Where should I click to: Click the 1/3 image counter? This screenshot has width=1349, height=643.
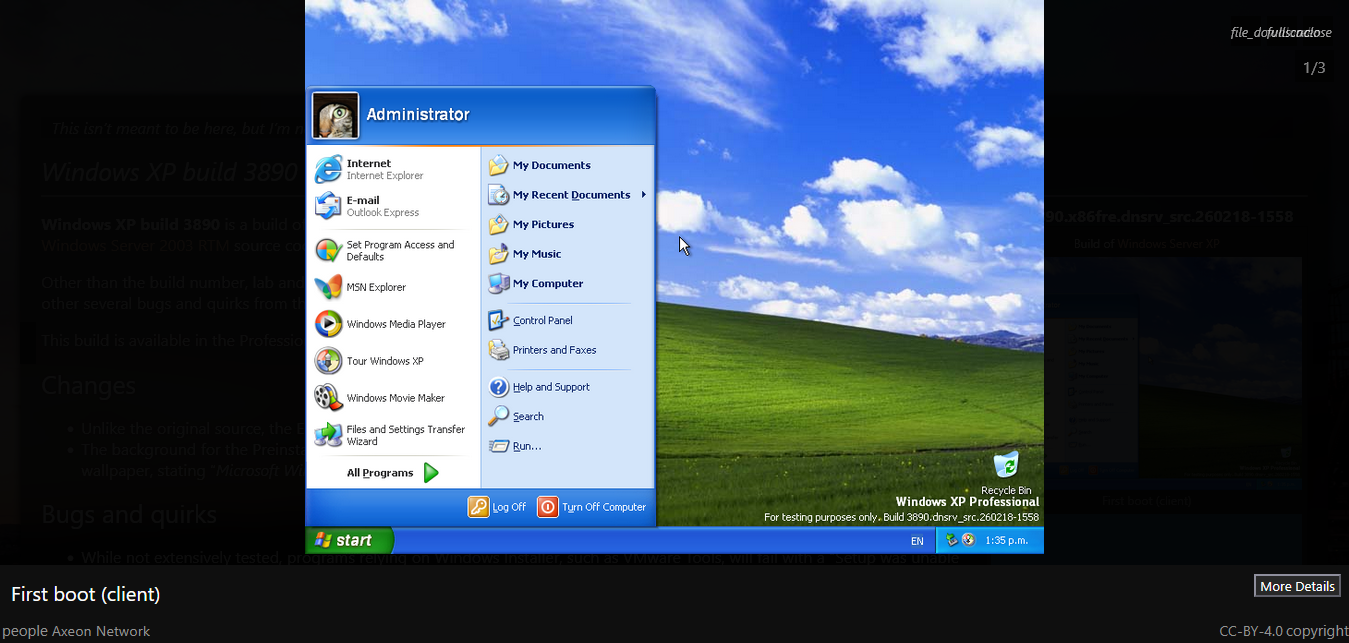1314,68
